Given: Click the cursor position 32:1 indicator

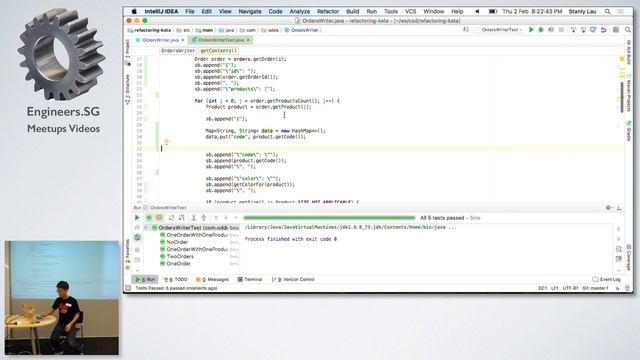Looking at the screenshot, I should [542, 288].
